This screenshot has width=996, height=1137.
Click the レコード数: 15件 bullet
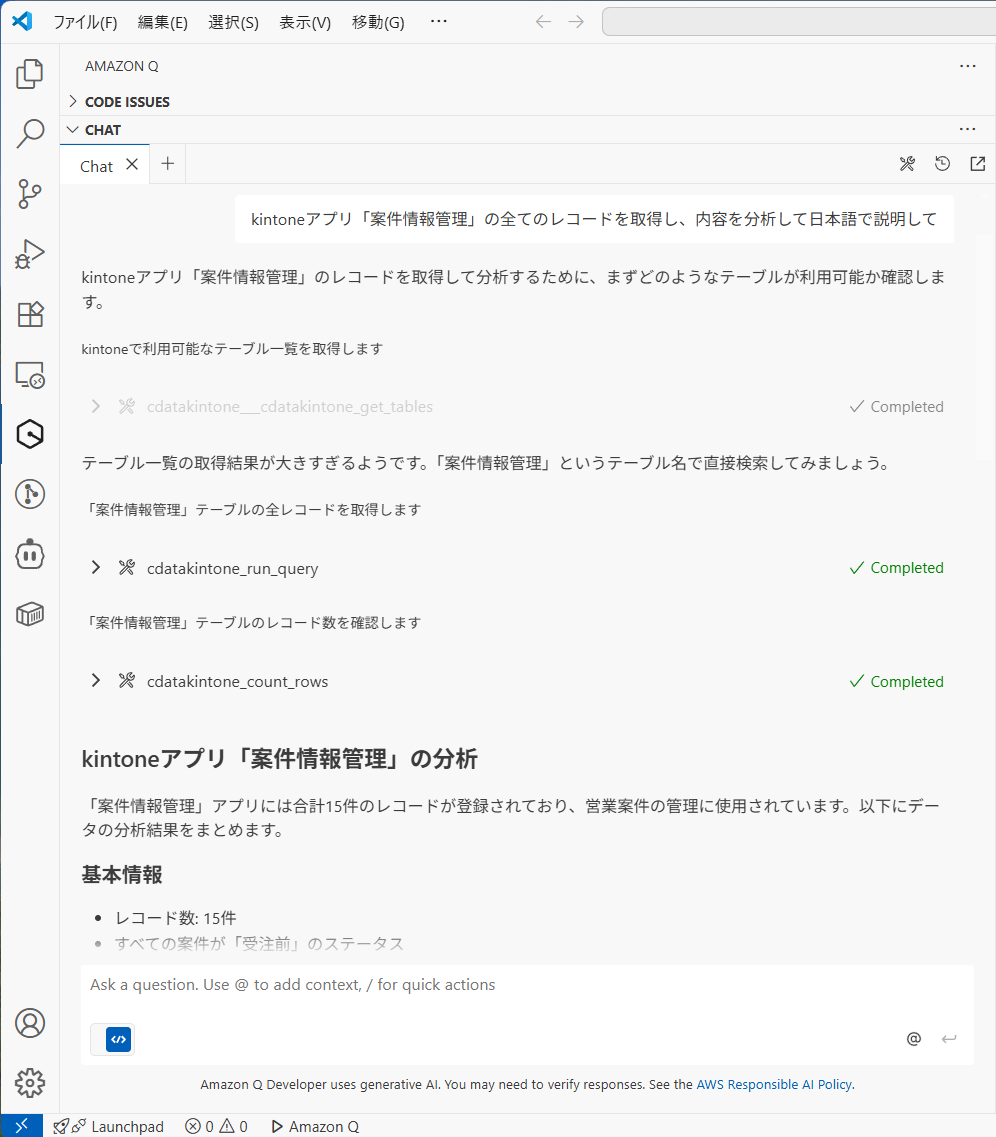pos(175,918)
